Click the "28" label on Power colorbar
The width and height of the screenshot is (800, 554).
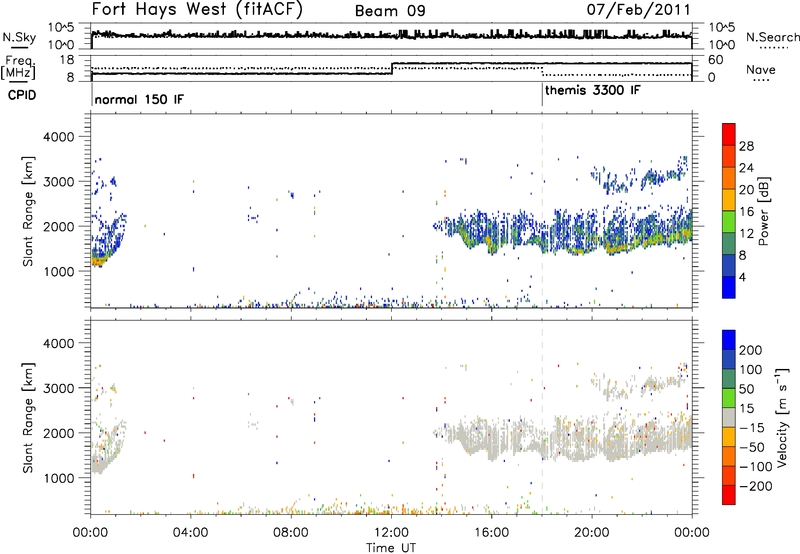coord(746,146)
